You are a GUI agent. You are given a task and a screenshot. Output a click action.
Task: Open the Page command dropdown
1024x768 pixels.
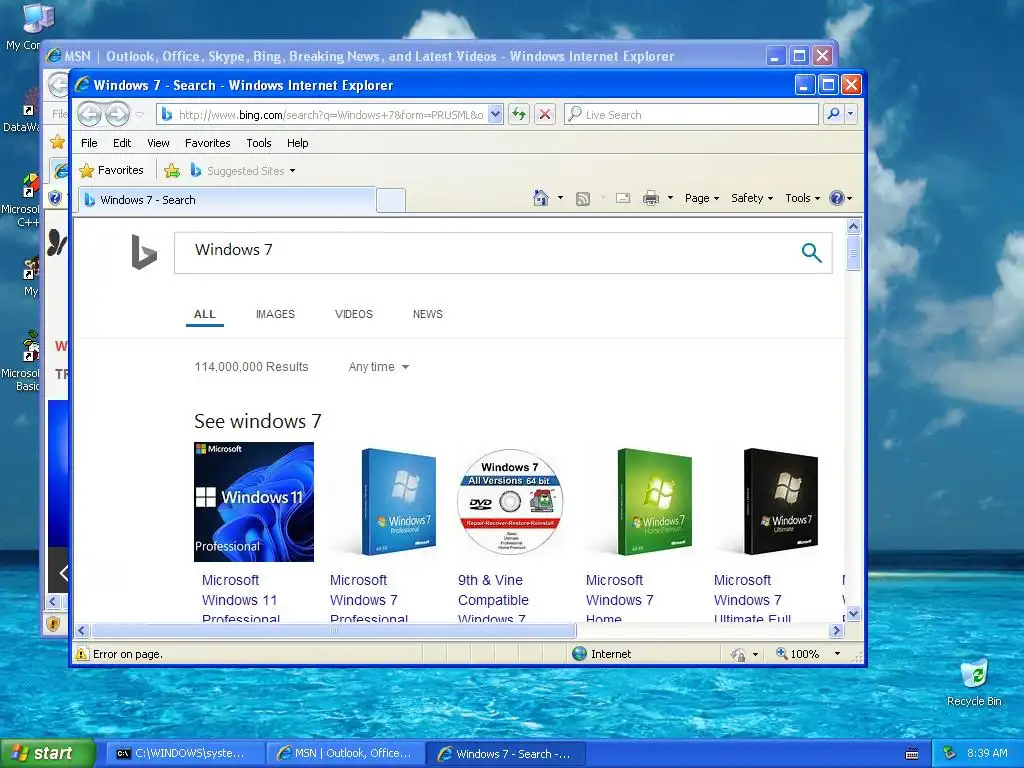(701, 198)
